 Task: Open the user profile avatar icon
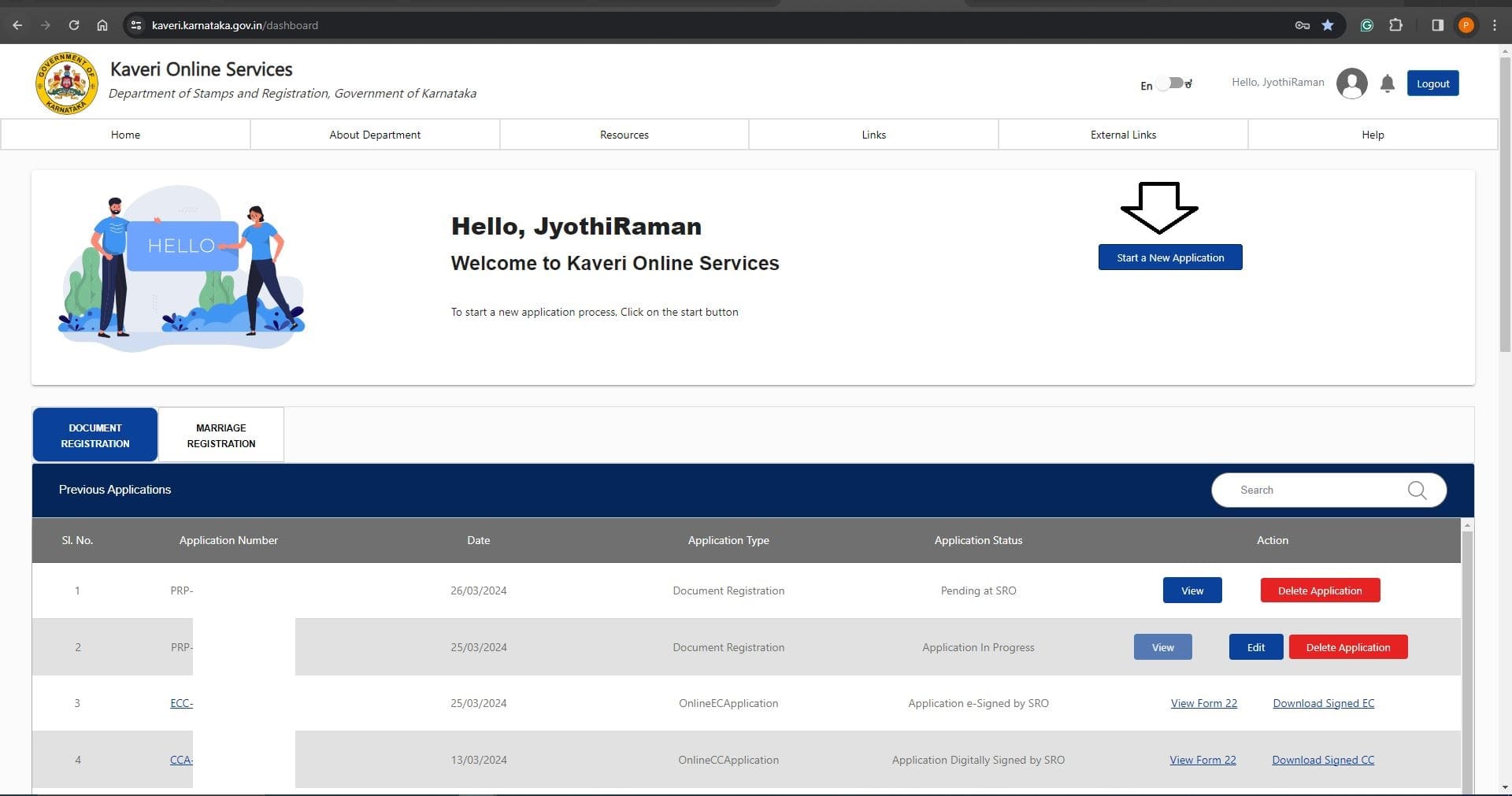point(1351,83)
